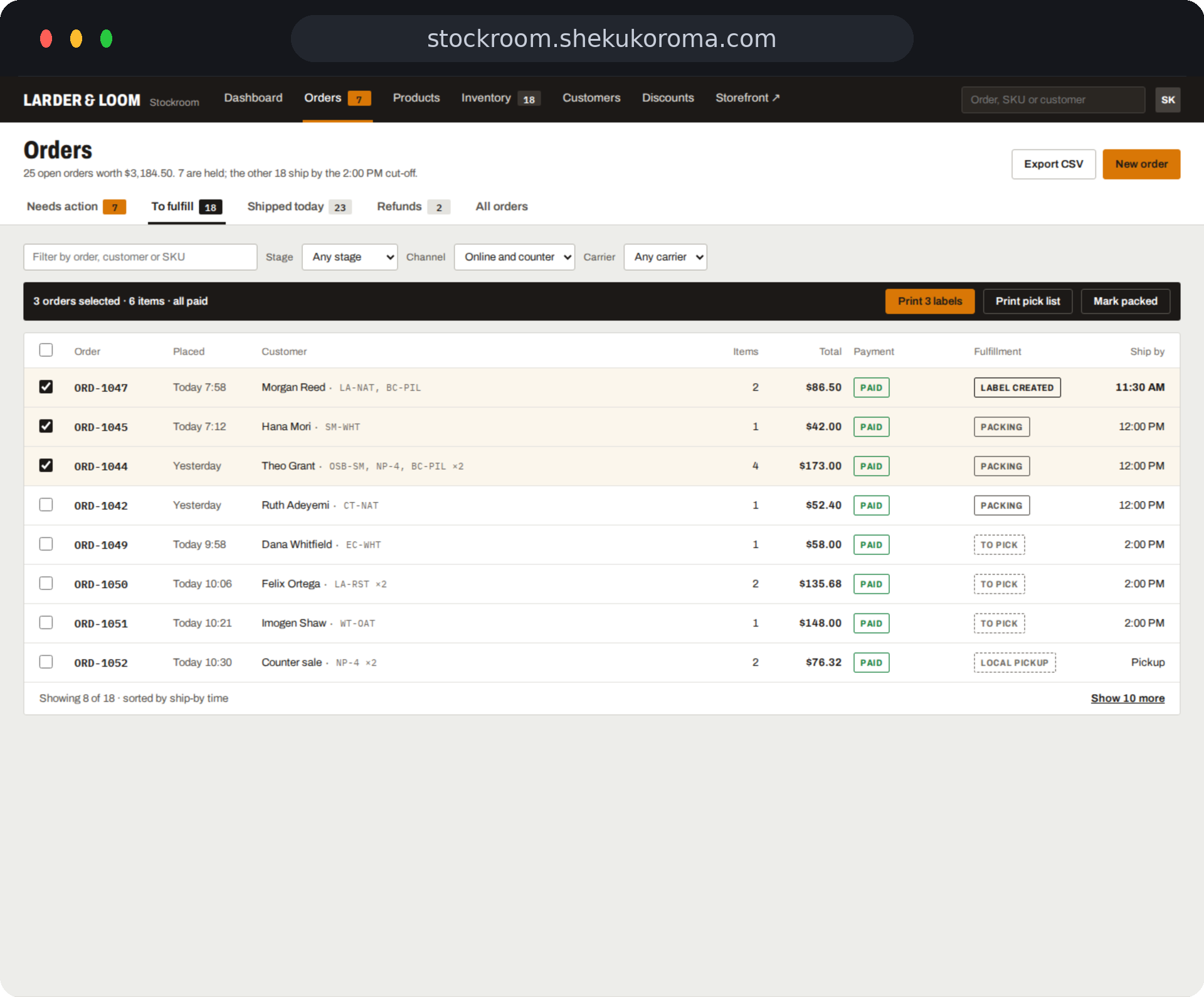The width and height of the screenshot is (1204, 997).
Task: Click customer Felix Ortega
Action: coord(291,584)
